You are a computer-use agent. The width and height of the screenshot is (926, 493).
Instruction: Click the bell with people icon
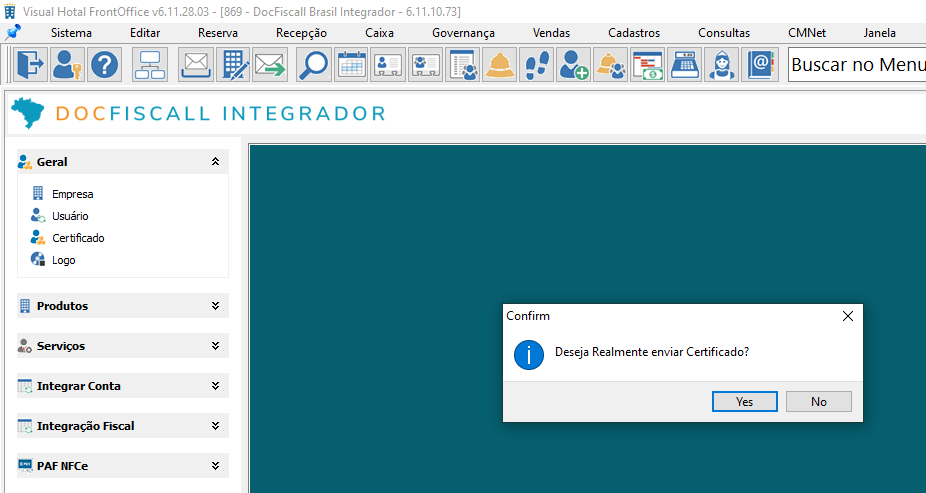[611, 65]
